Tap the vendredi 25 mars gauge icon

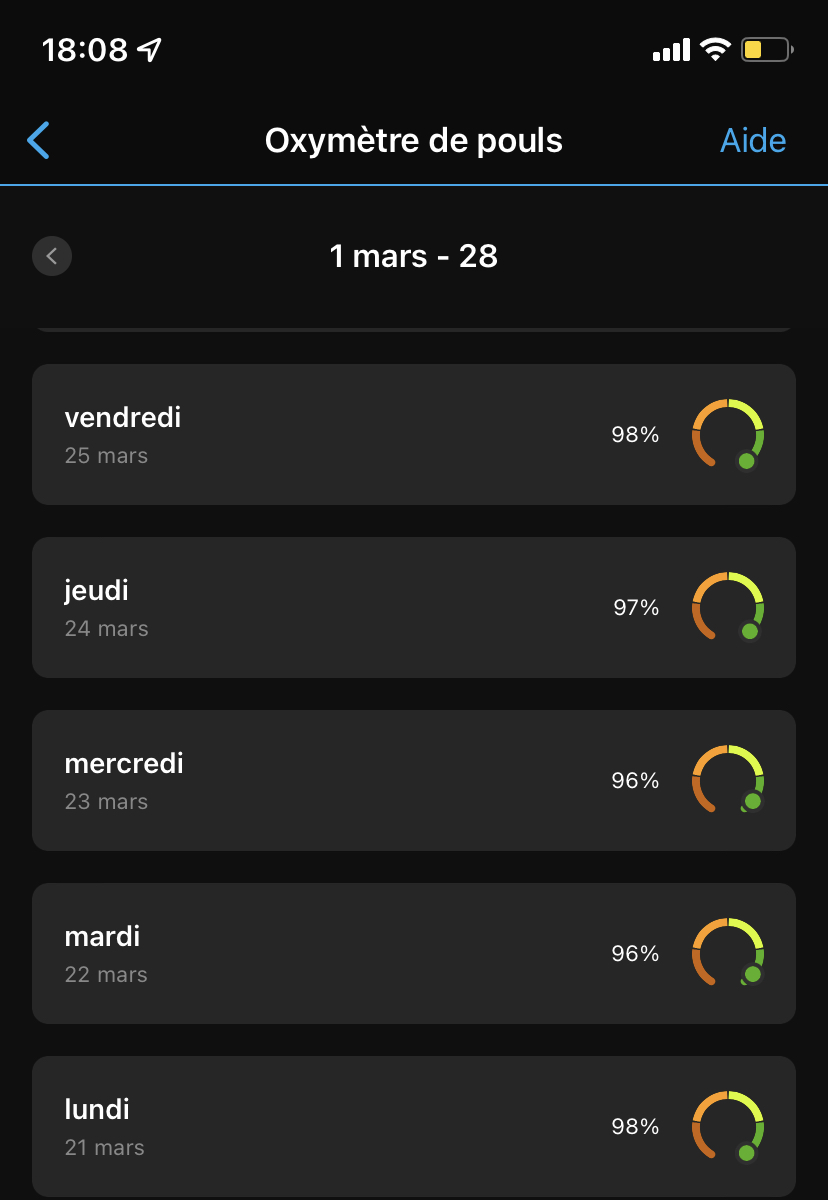728,434
